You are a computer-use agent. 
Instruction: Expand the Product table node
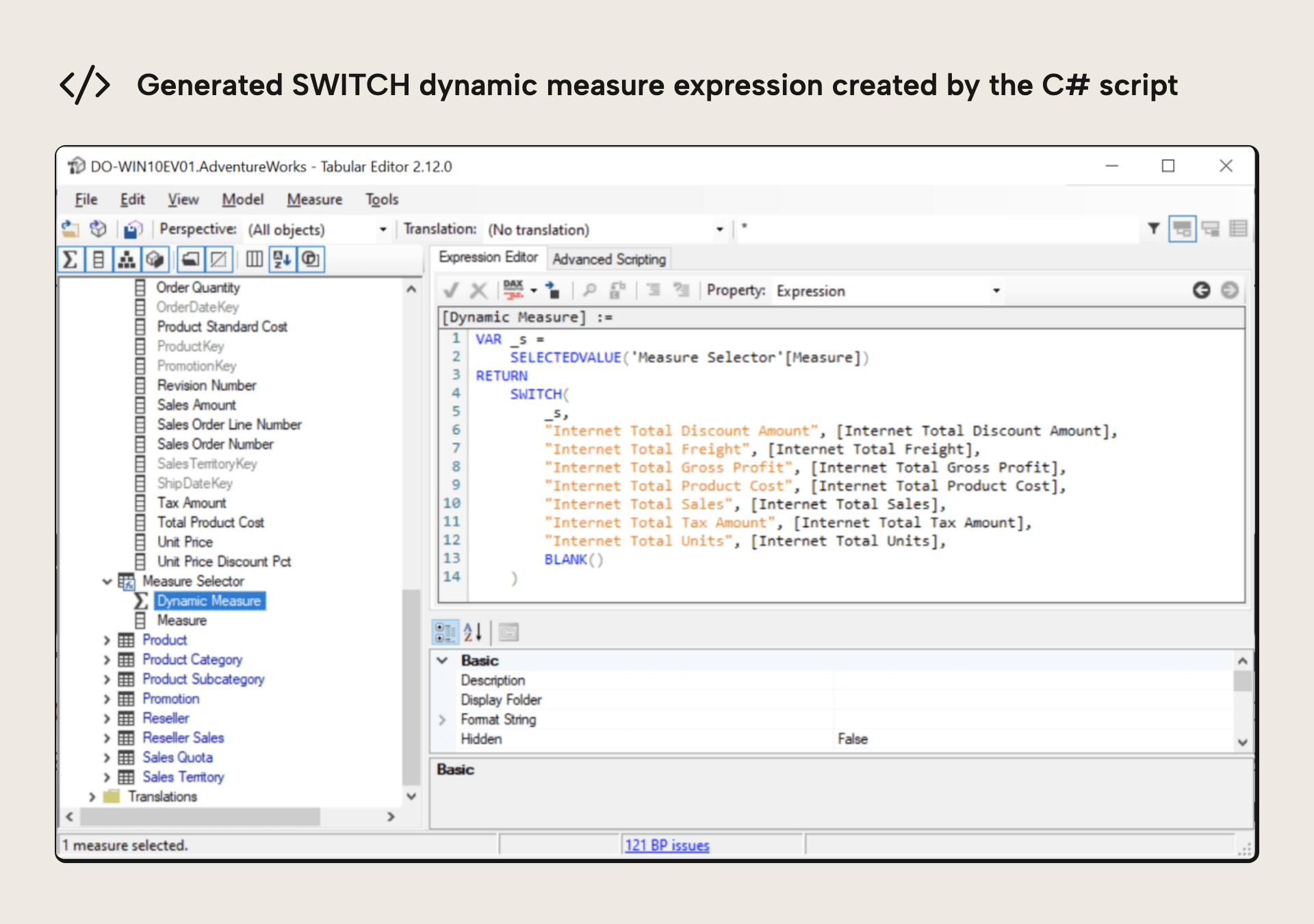(107, 641)
